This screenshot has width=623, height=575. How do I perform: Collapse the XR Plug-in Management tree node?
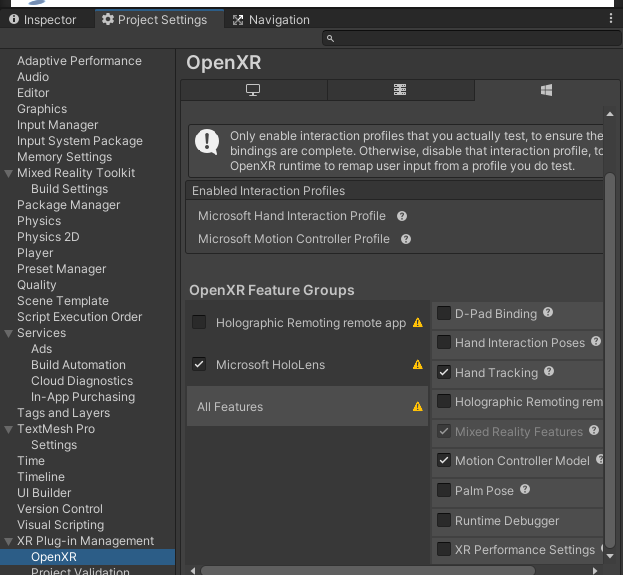[8, 541]
